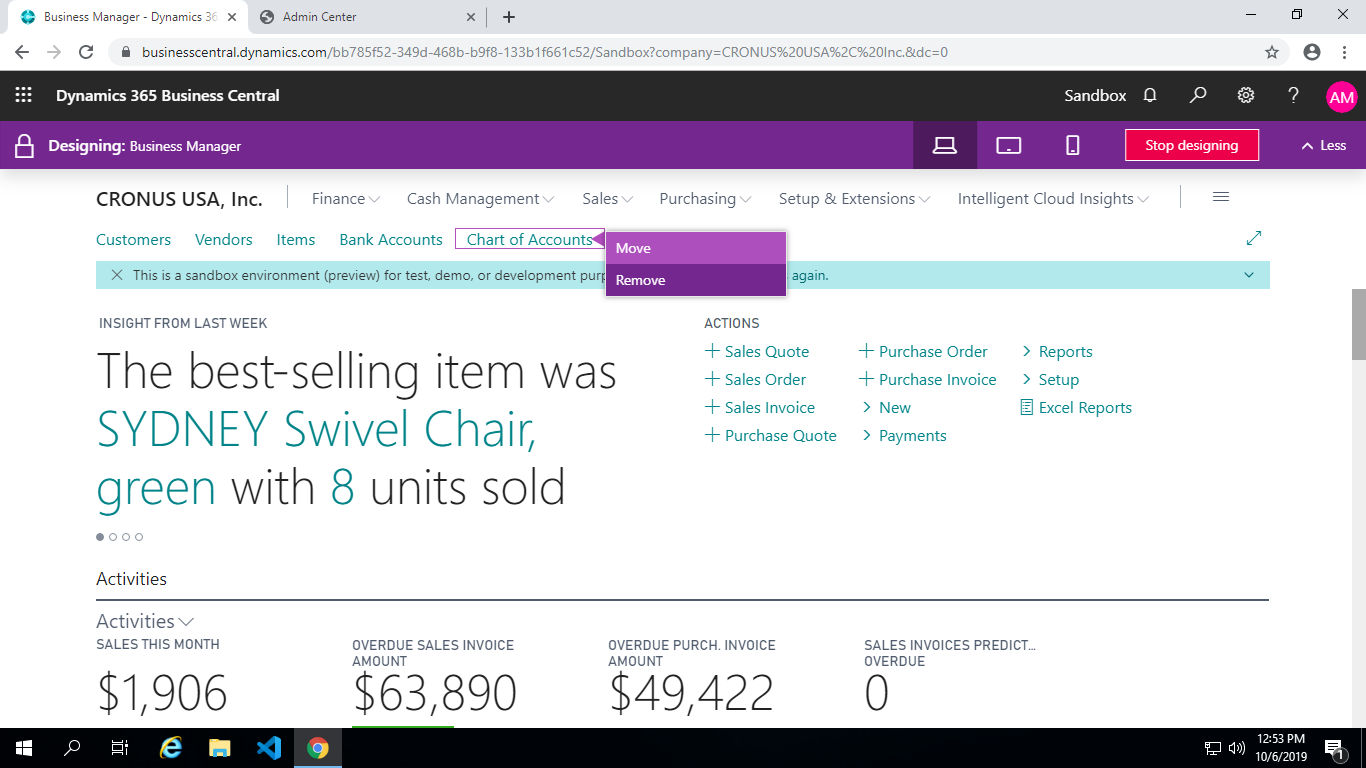Create a new Purchase Order

[923, 351]
